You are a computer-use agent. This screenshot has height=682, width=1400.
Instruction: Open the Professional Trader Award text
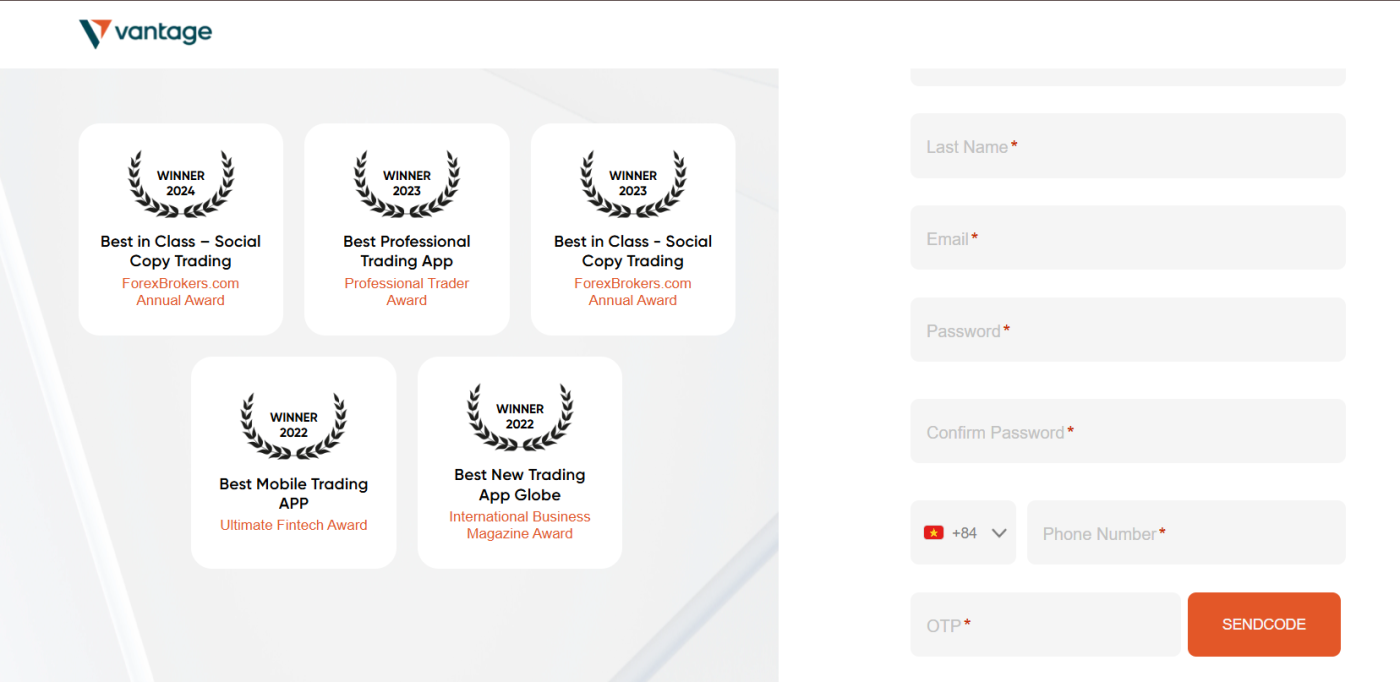[407, 292]
